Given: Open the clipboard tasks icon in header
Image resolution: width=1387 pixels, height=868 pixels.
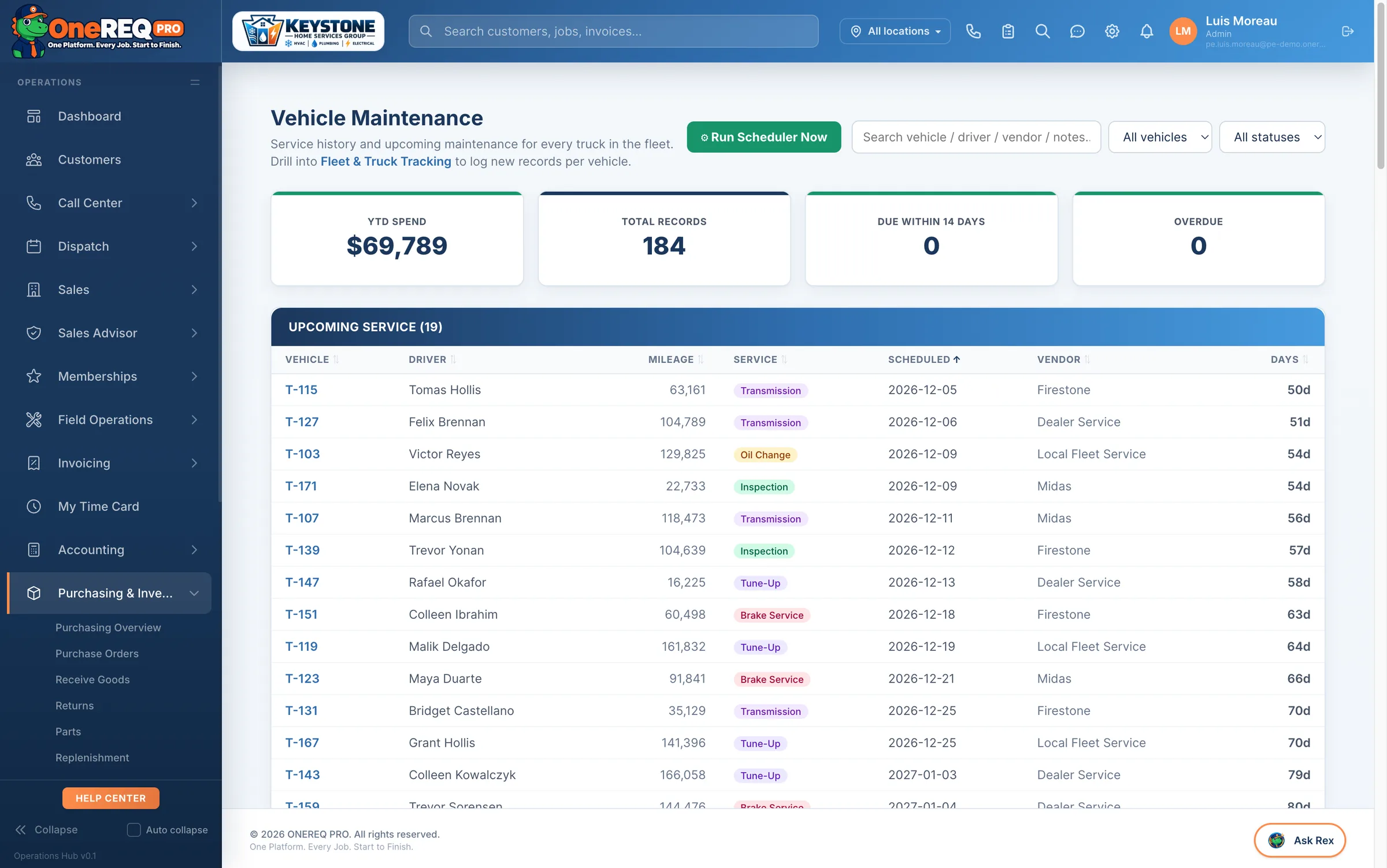Looking at the screenshot, I should coord(1008,31).
